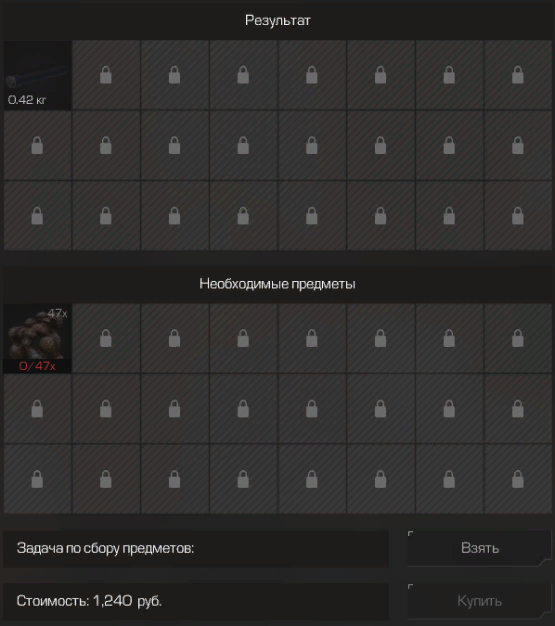The height and width of the screenshot is (626, 555).
Task: Click the 47x quantity label on required item
Action: pyautogui.click(x=57, y=313)
